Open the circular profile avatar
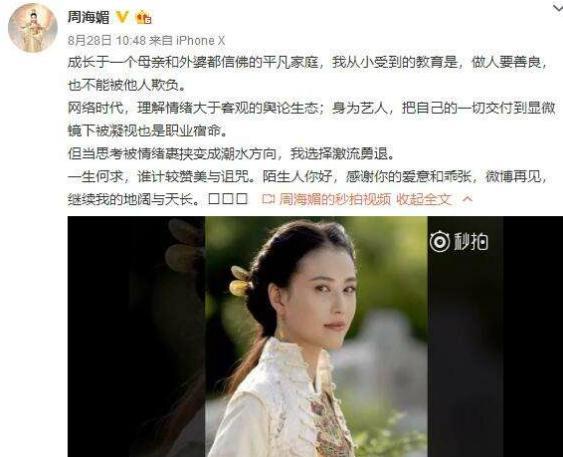The height and width of the screenshot is (457, 563). (x=33, y=28)
